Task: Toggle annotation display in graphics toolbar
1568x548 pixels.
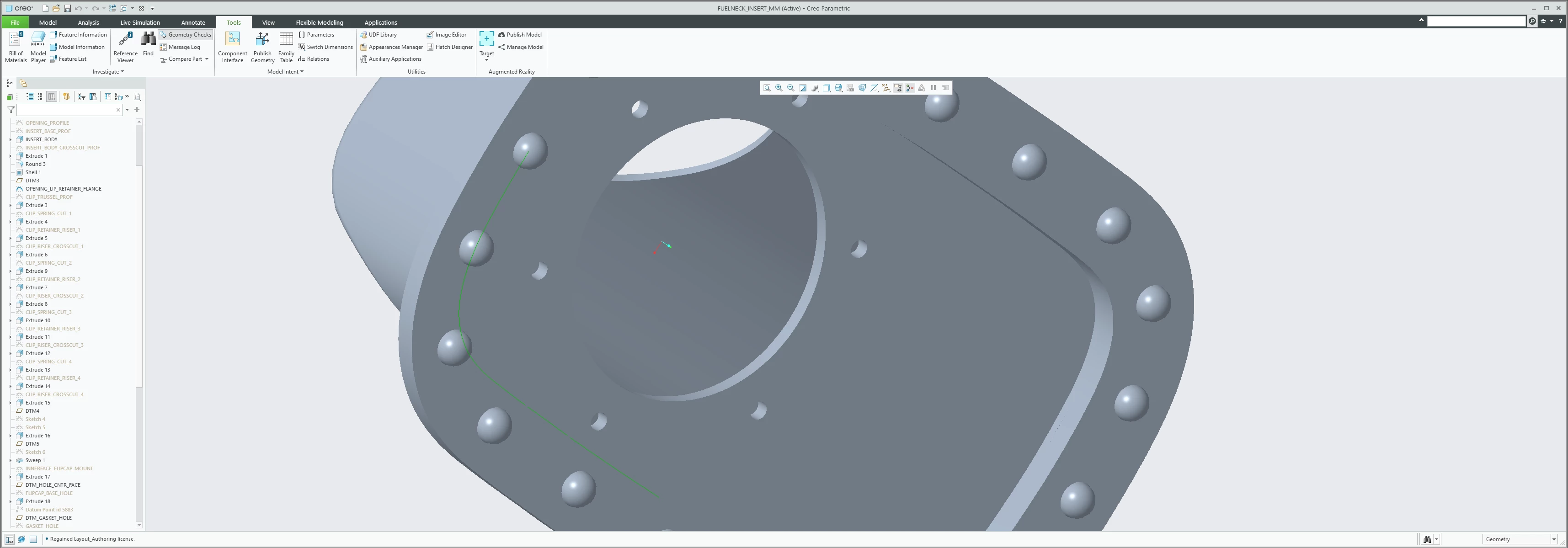Action: [898, 88]
